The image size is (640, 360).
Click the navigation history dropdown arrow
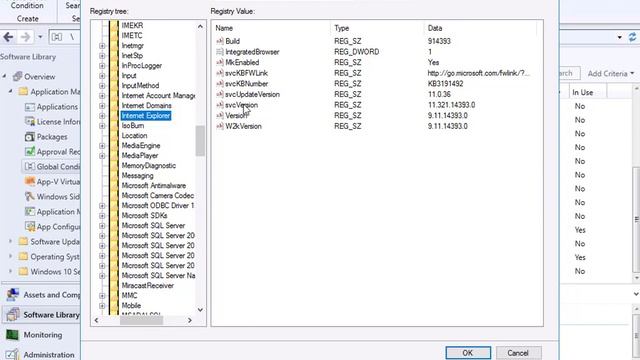click(x=40, y=37)
